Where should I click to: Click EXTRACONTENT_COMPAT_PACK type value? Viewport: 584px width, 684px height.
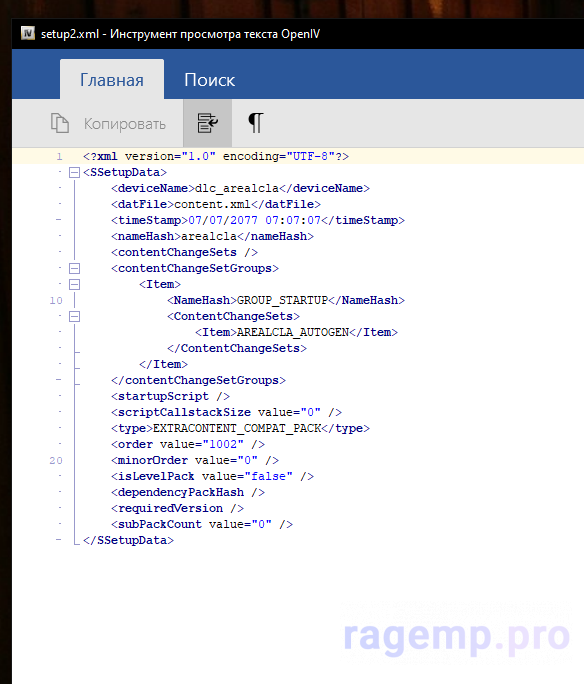click(237, 428)
